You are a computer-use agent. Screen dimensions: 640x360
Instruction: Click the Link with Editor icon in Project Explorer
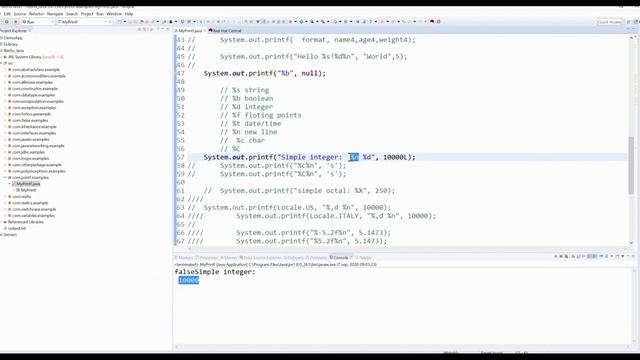point(145,30)
